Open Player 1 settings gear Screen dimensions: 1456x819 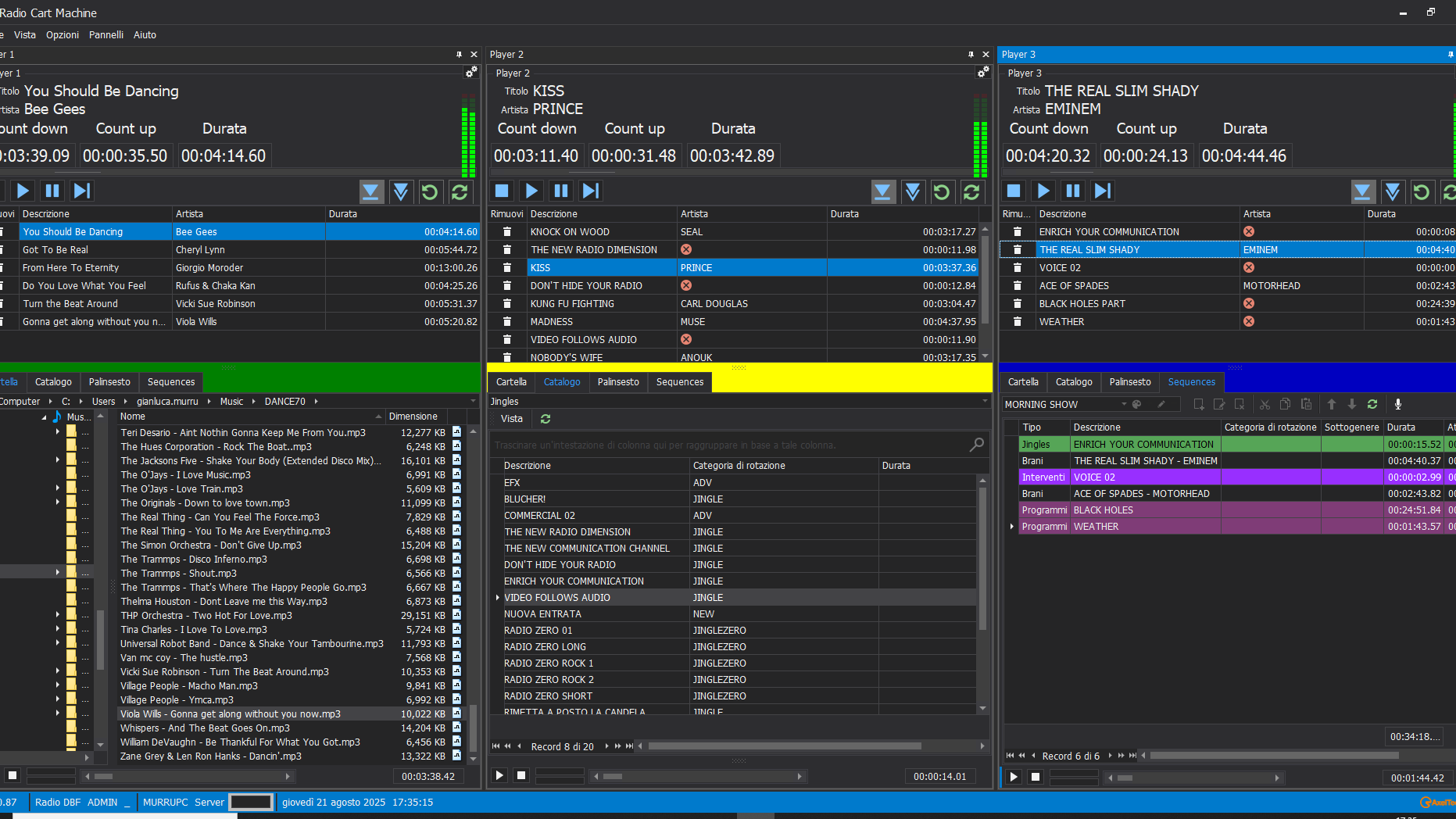pyautogui.click(x=471, y=72)
